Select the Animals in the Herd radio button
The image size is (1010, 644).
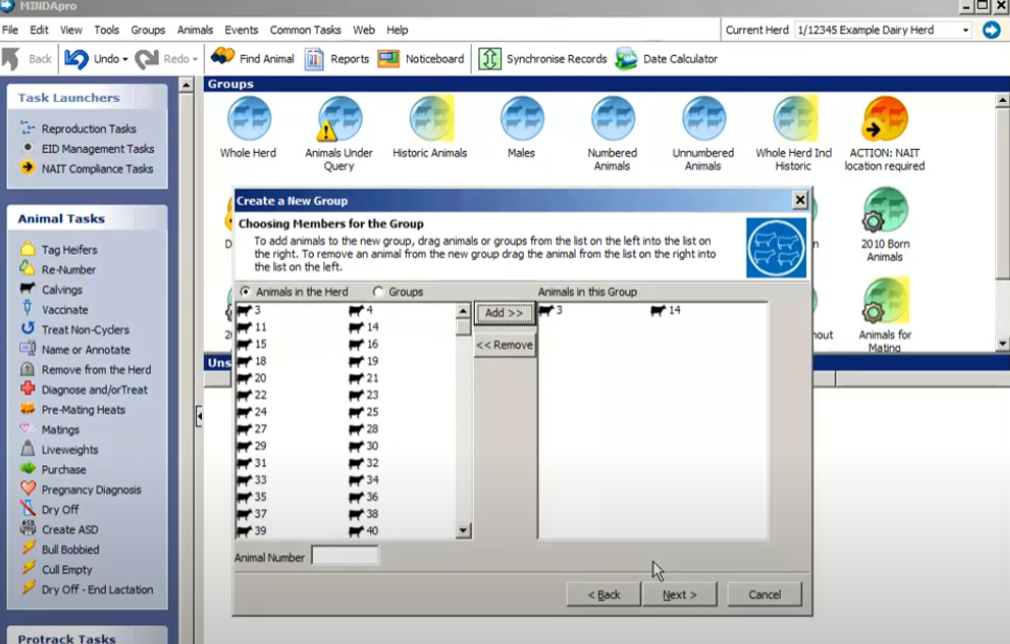tap(245, 291)
